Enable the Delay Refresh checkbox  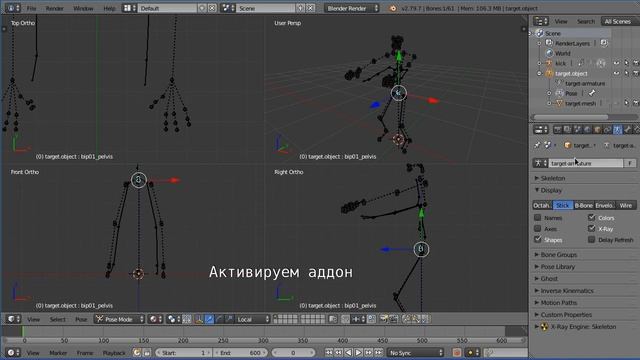[591, 240]
